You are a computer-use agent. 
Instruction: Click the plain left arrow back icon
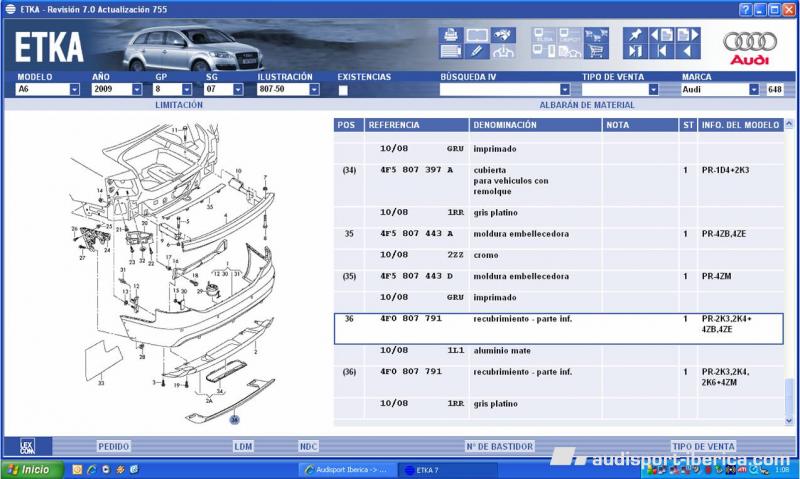click(x=688, y=51)
